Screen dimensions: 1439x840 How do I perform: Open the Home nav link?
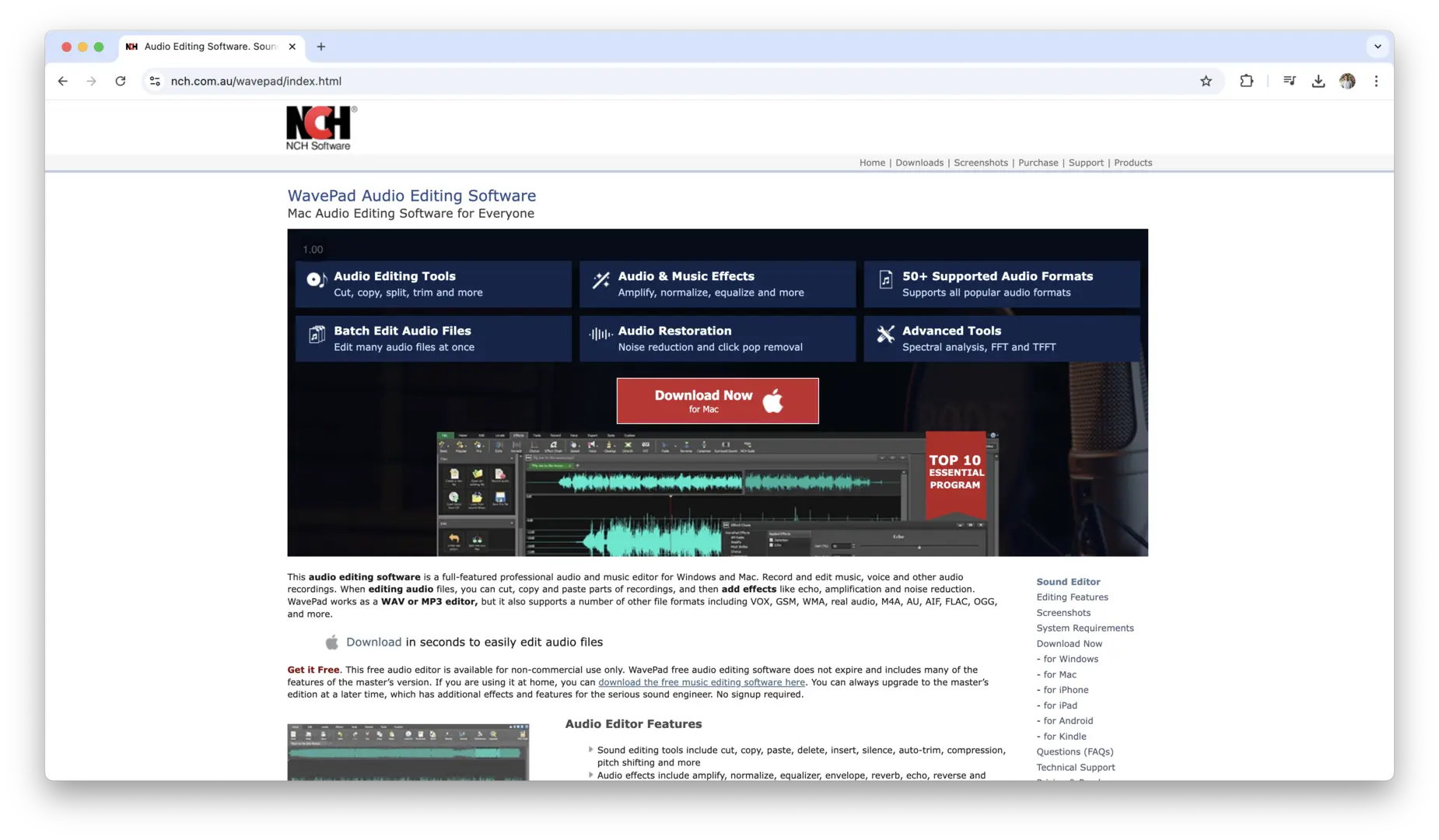tap(872, 163)
